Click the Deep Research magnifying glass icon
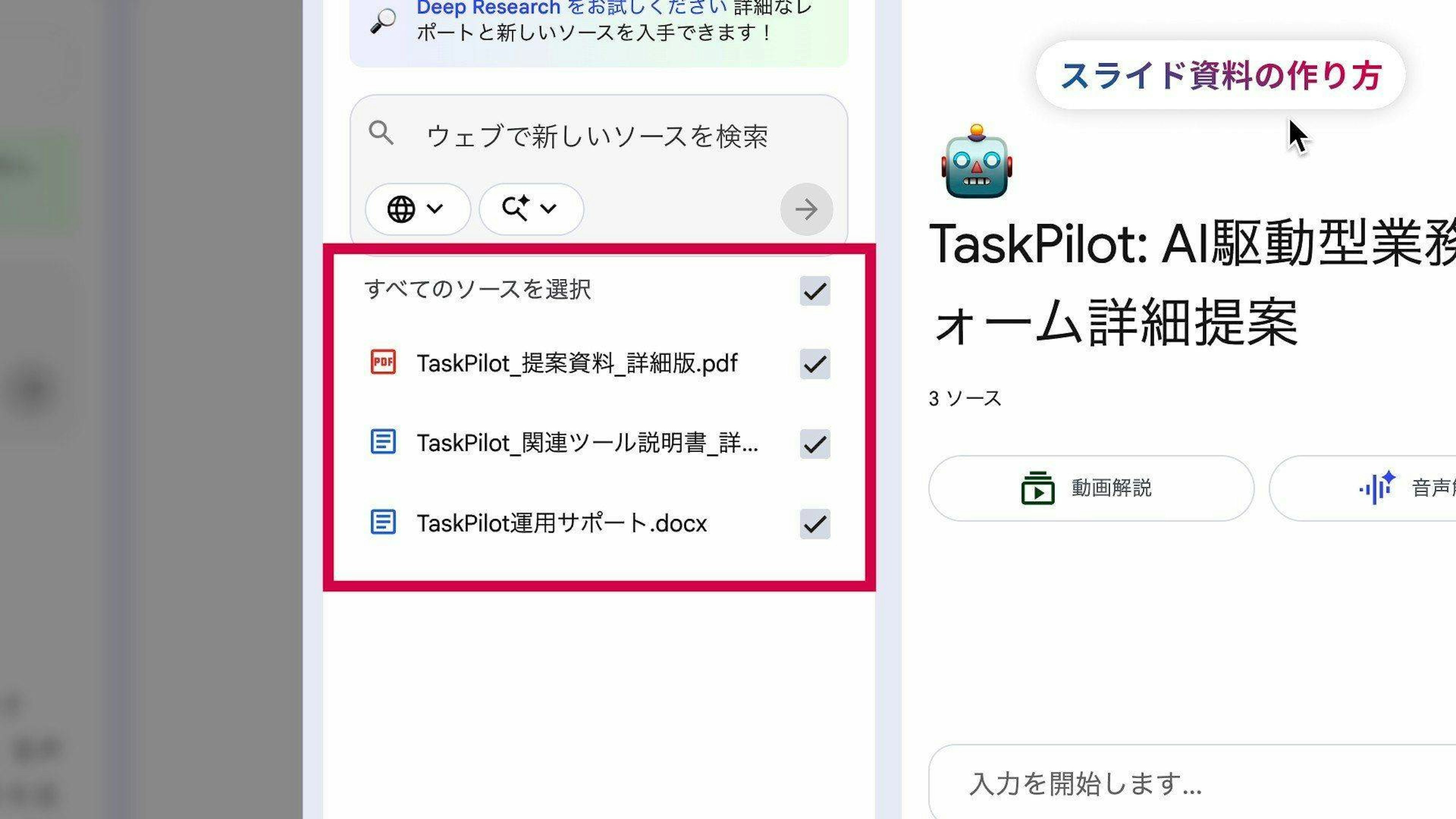Screen dimensions: 1456x819 [383, 22]
